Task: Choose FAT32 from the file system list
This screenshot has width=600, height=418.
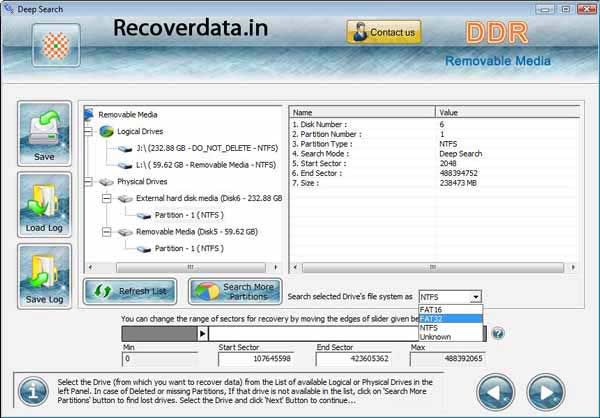Action: pyautogui.click(x=435, y=318)
